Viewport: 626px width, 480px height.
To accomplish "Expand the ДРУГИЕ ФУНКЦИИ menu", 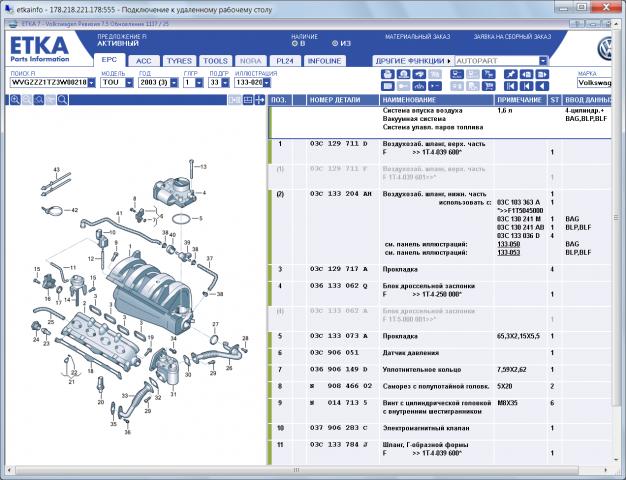I will [413, 61].
